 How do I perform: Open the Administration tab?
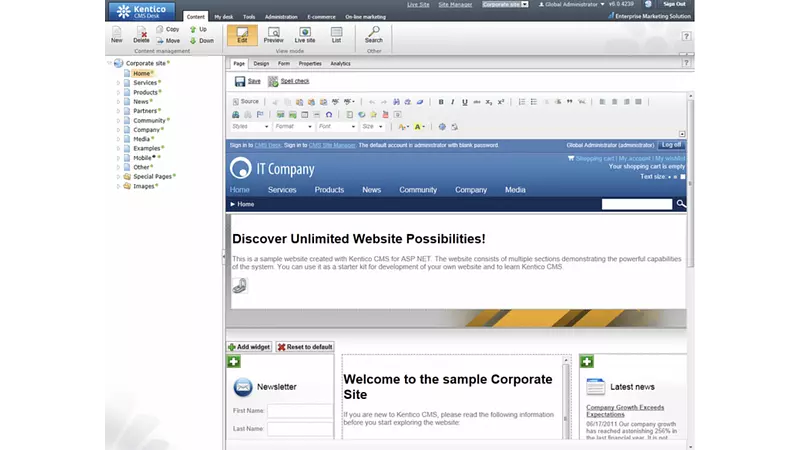tap(281, 17)
